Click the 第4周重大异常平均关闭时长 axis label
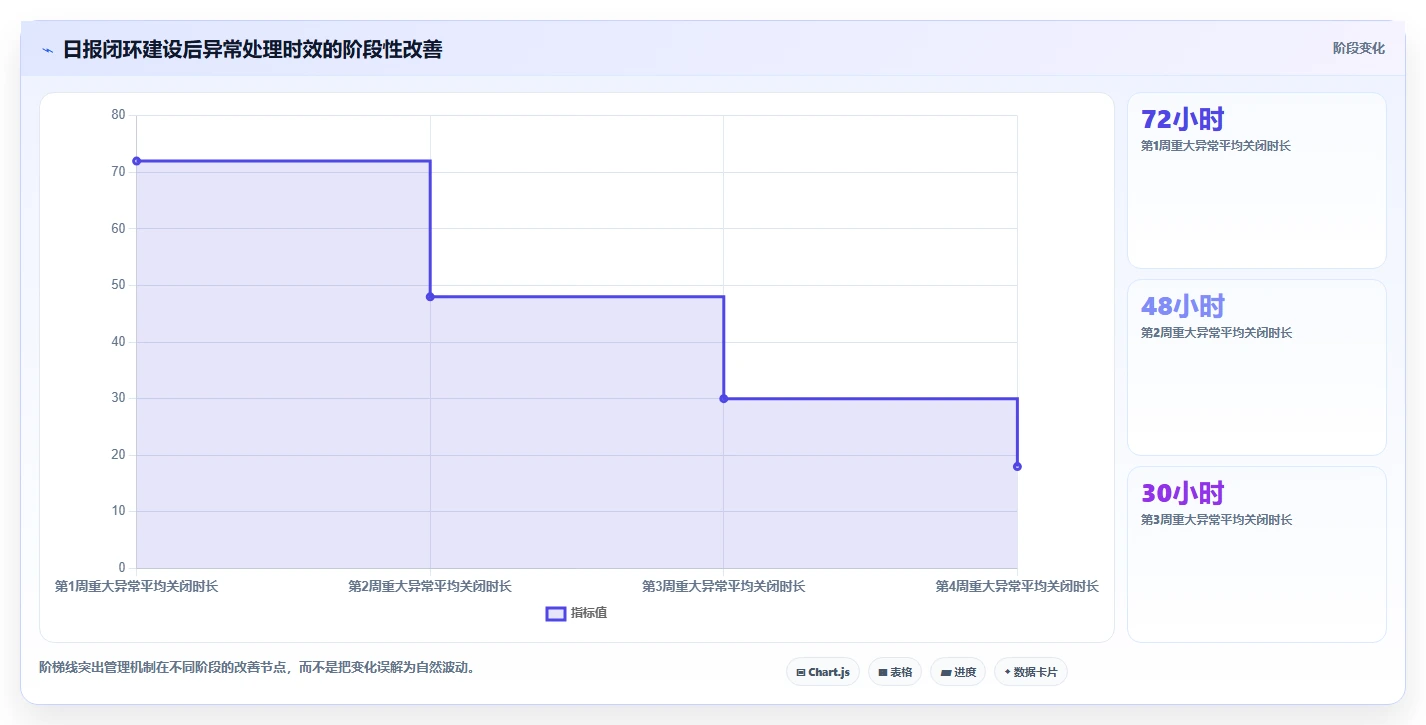 coord(1017,586)
